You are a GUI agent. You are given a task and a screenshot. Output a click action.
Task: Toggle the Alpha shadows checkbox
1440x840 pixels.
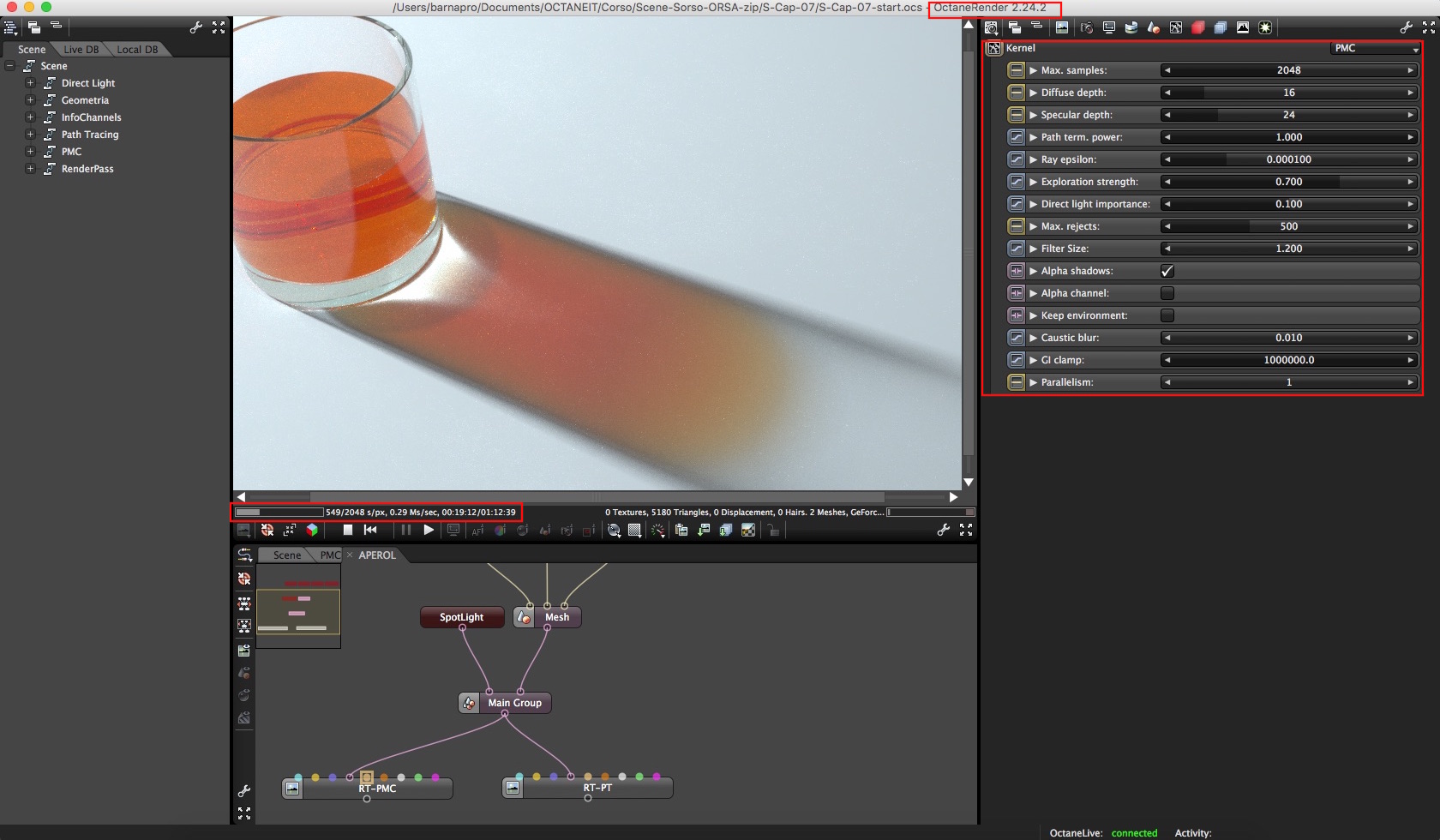coord(1167,271)
